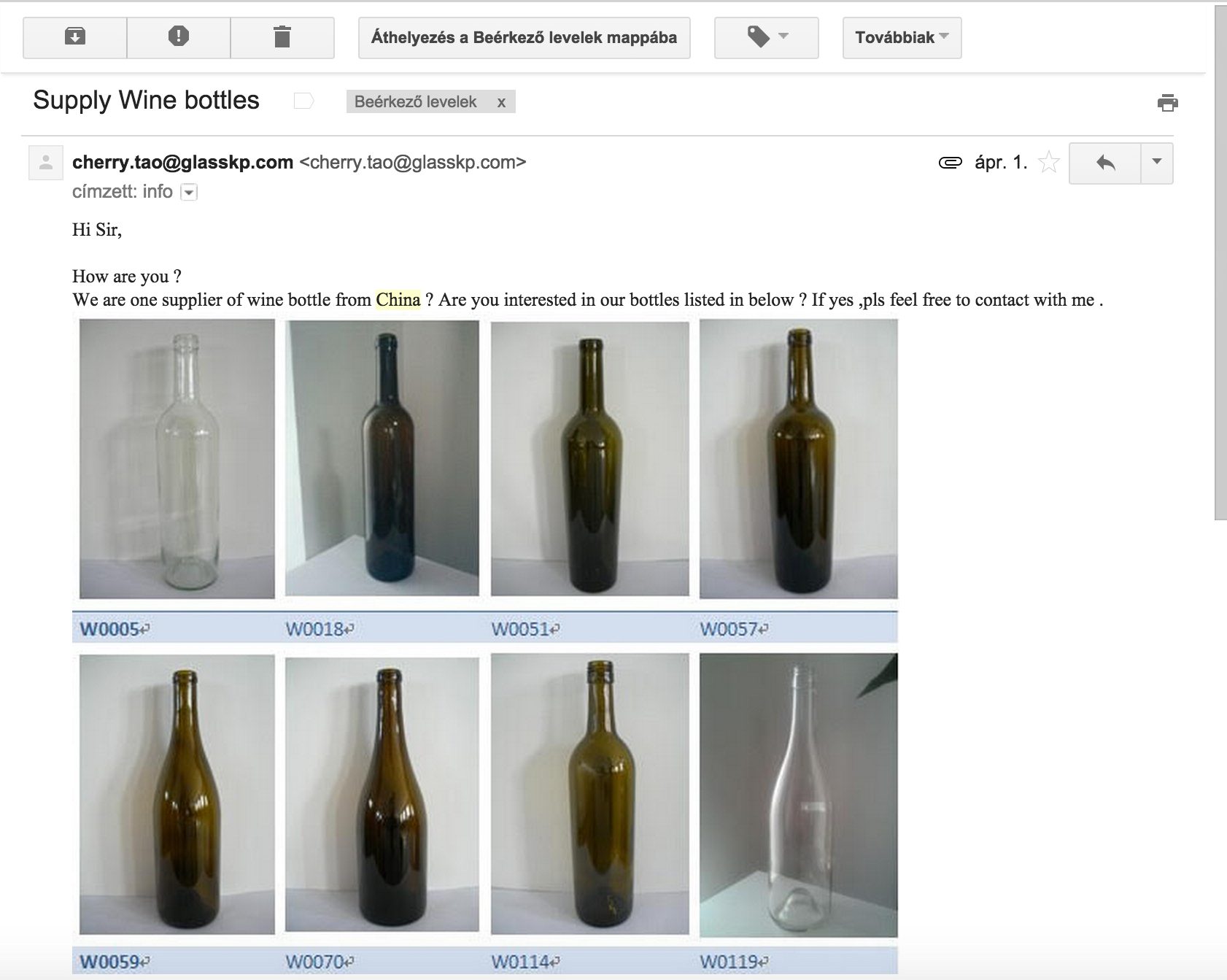Open the labels tag dropdown
The width and height of the screenshot is (1227, 980).
coord(767,37)
